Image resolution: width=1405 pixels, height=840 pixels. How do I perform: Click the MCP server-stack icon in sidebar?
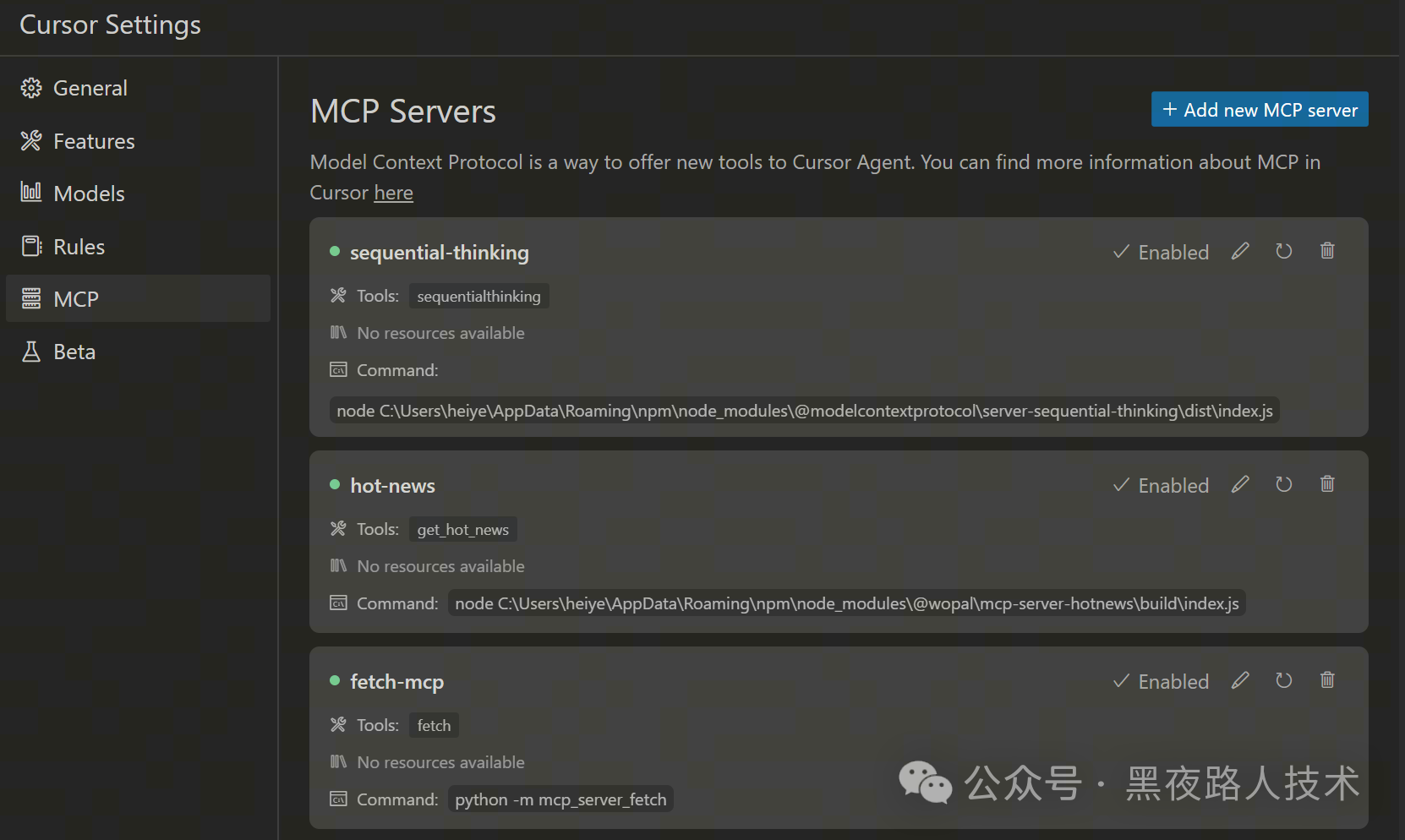click(31, 298)
